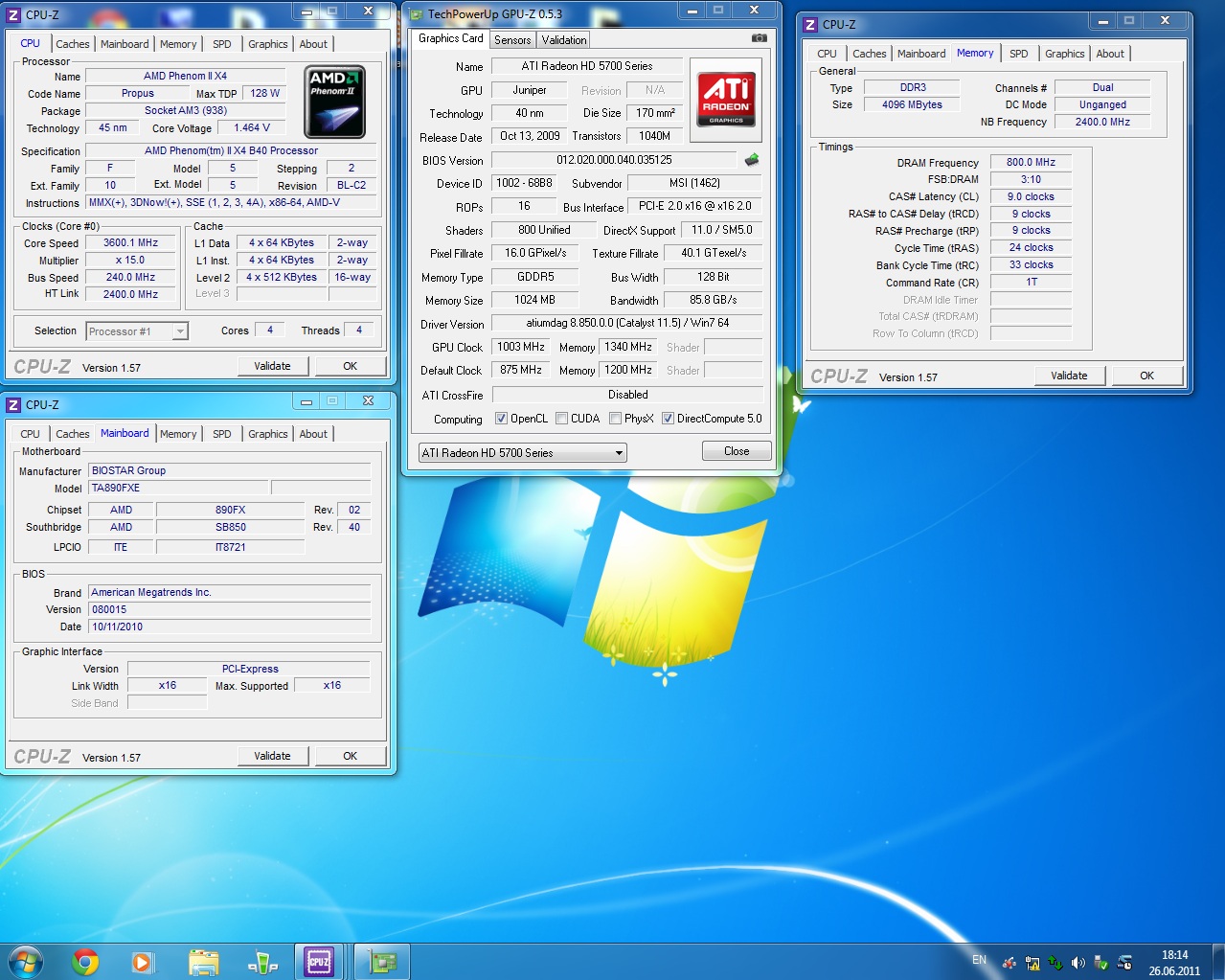Open About tab in the CPU-Z Mainboard window
This screenshot has width=1225, height=980.
[313, 434]
